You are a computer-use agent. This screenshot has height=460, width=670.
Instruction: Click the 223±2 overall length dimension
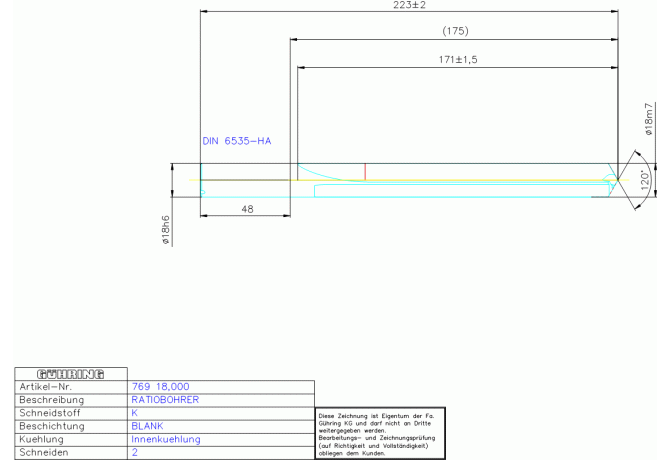pos(409,6)
